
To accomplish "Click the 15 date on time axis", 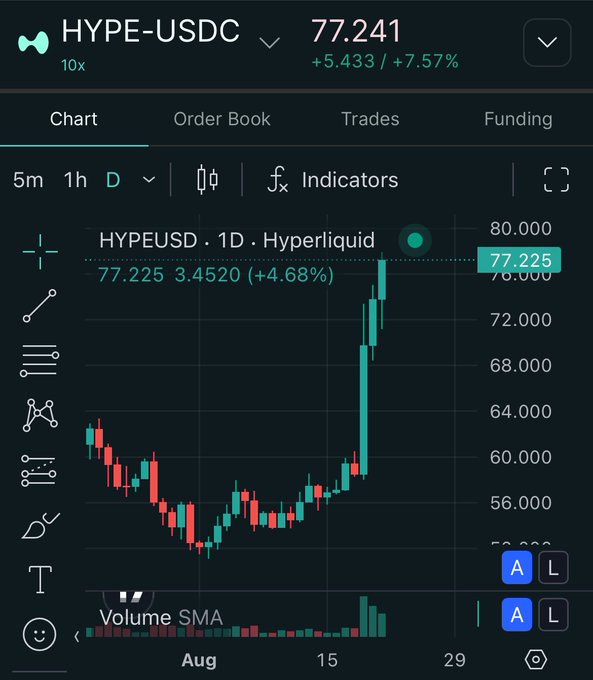I will pos(327,660).
